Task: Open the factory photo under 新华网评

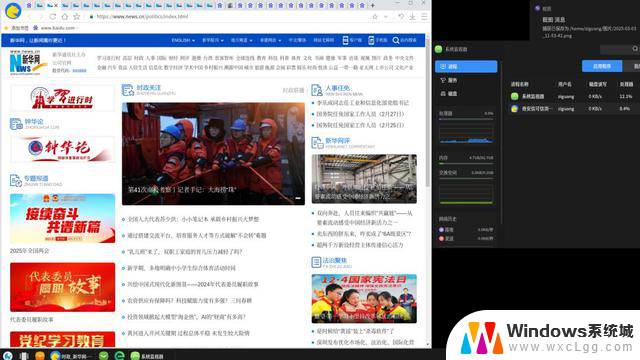Action: pos(364,179)
